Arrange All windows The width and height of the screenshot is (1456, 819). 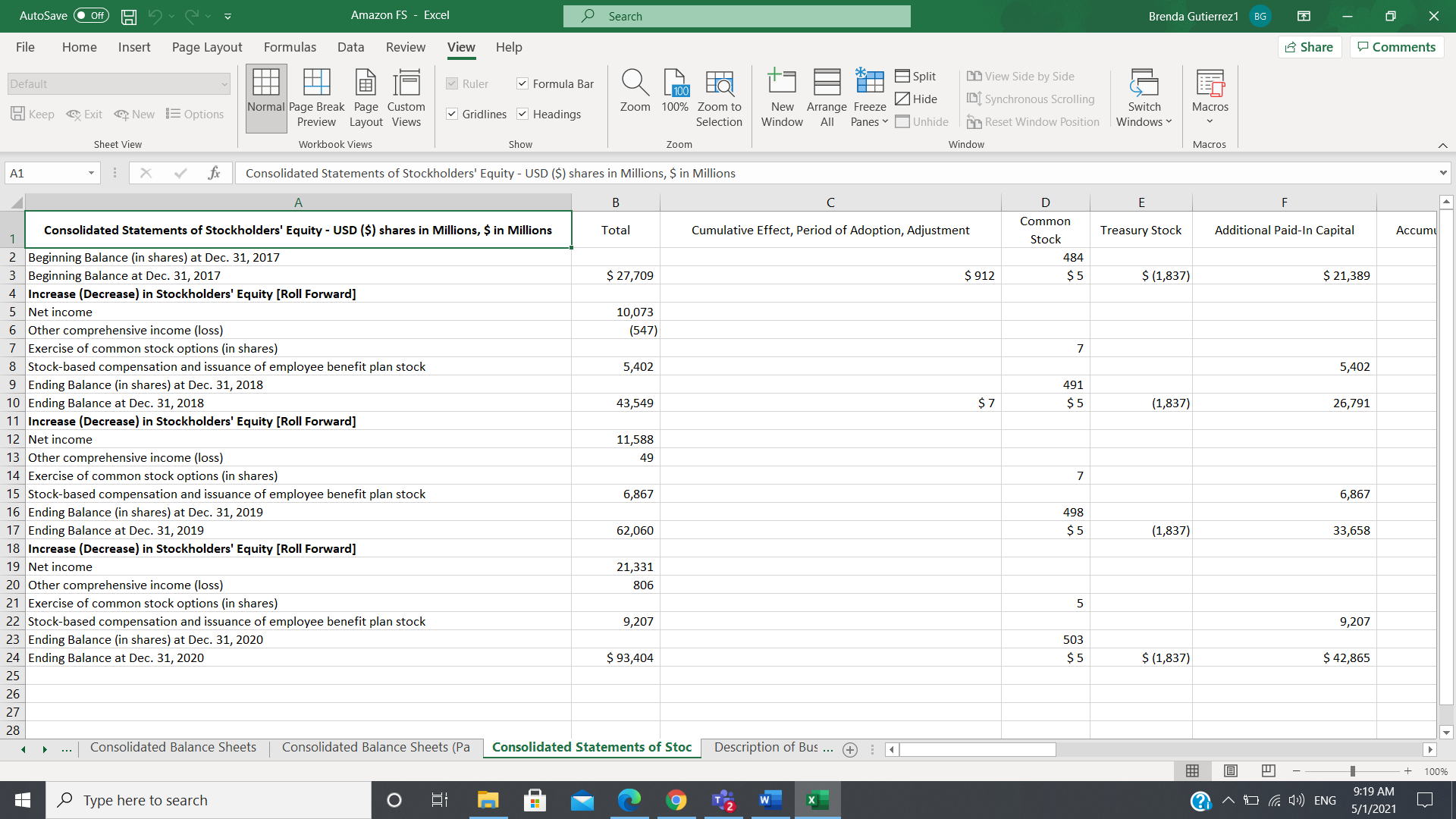(x=826, y=97)
